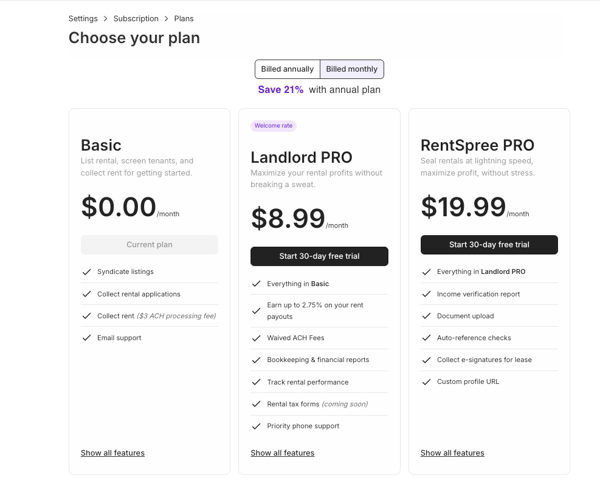The image size is (600, 486).
Task: Click the disabled Current plan button
Action: click(x=149, y=244)
